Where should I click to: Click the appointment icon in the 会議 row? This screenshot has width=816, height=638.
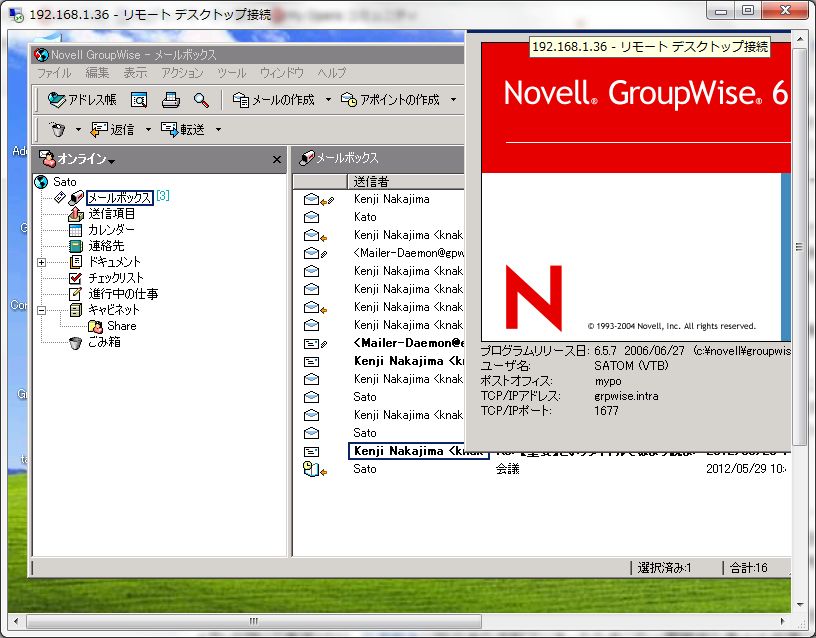311,469
